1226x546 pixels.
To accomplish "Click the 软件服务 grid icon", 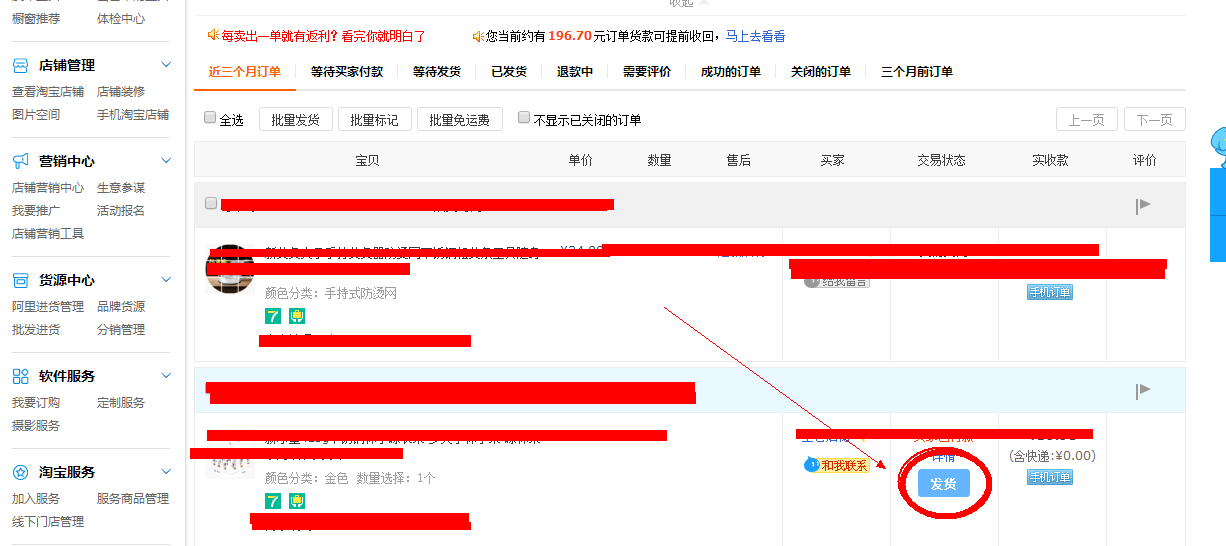I will pyautogui.click(x=20, y=376).
